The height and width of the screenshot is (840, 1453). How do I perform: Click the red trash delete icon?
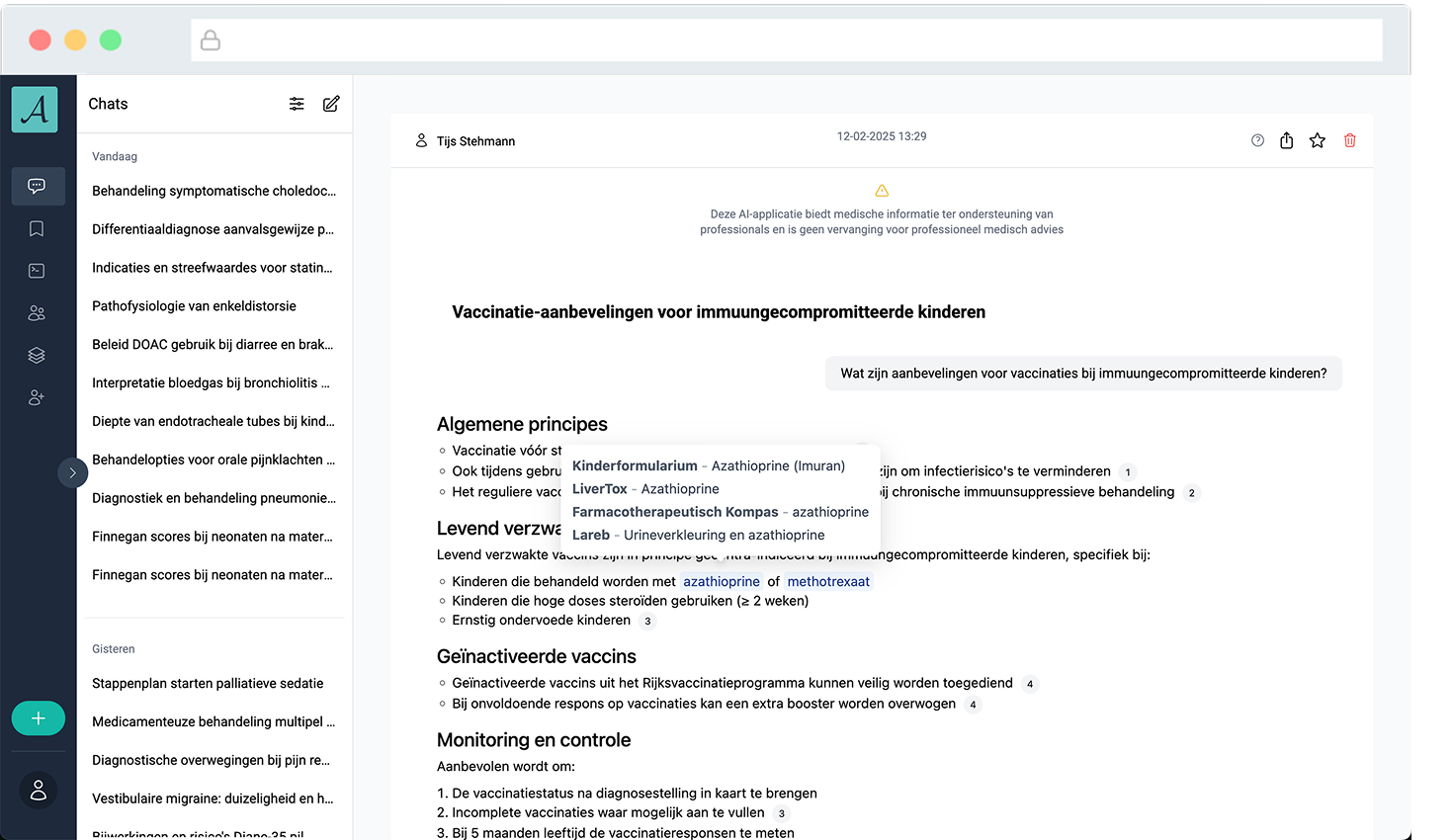click(x=1349, y=140)
